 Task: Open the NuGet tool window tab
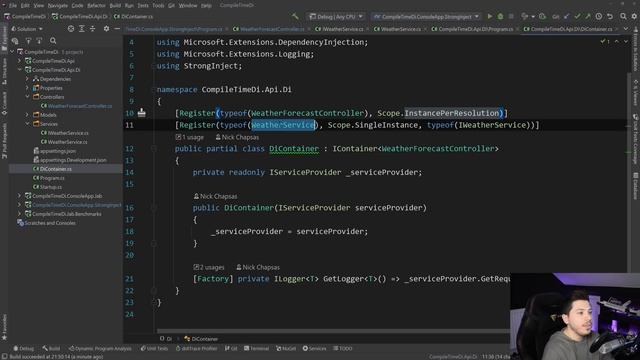pos(286,348)
